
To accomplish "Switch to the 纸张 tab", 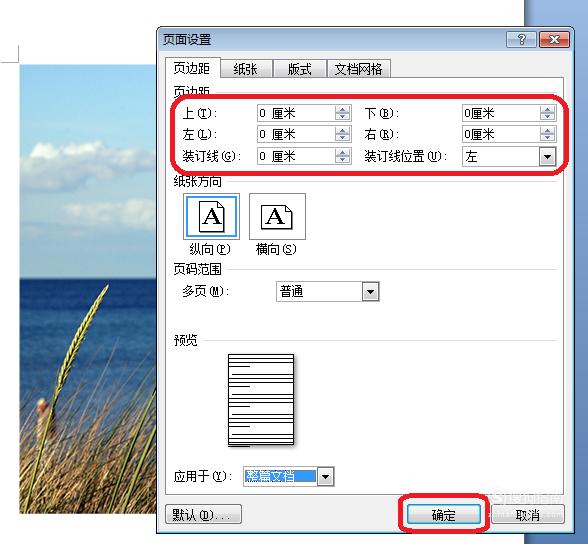I will tap(246, 69).
